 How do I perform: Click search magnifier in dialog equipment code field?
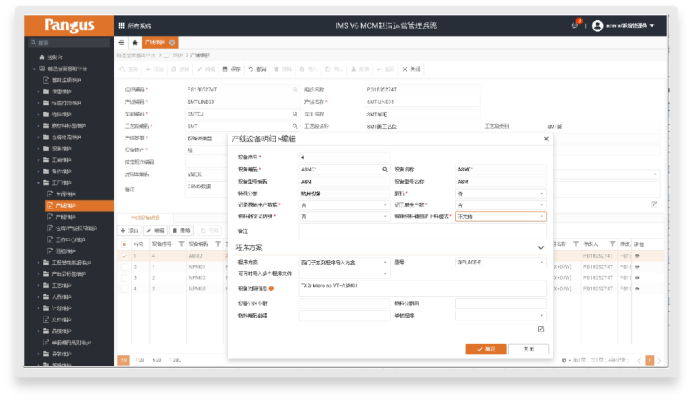382,170
